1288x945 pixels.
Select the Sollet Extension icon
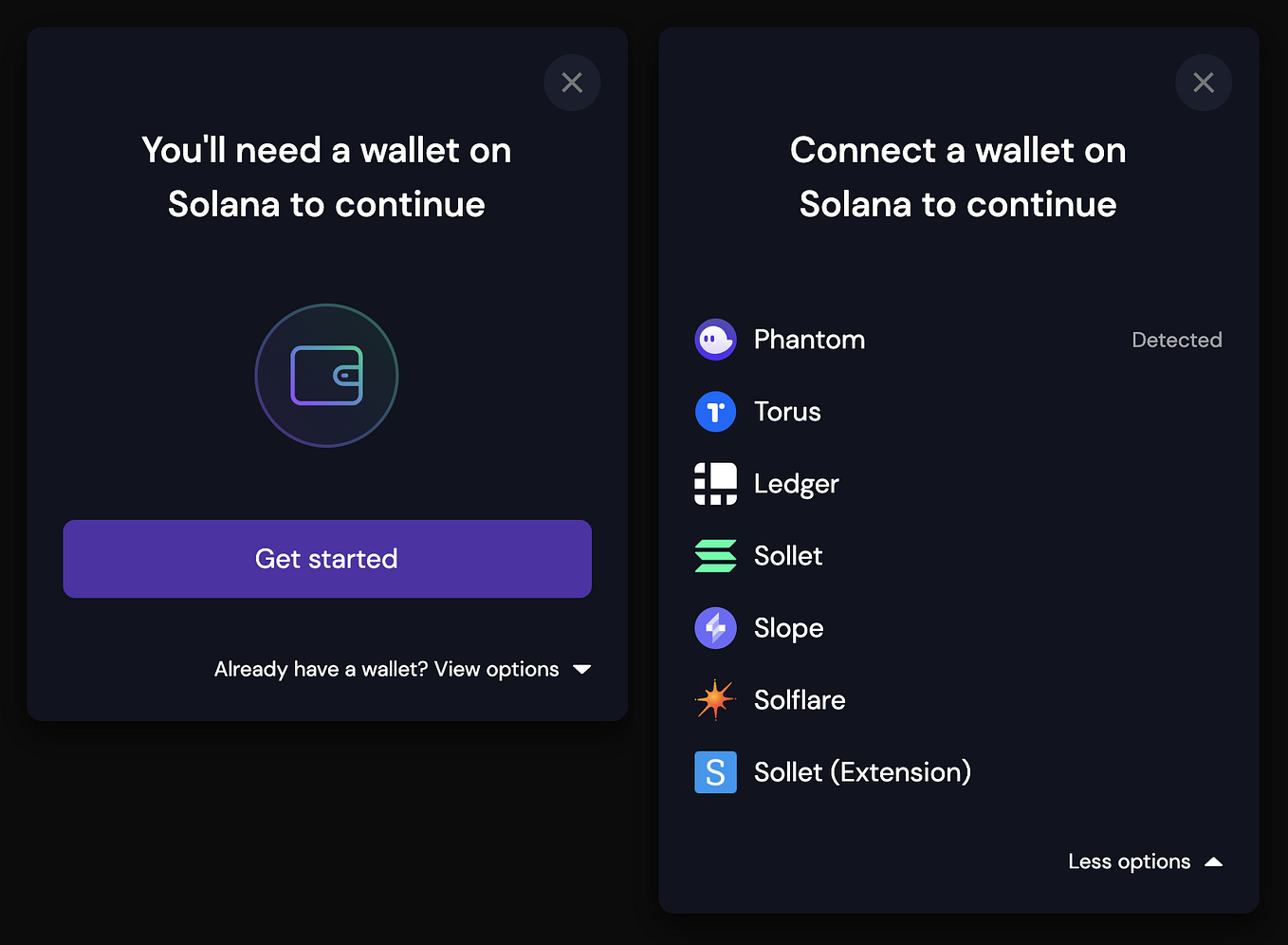[715, 772]
